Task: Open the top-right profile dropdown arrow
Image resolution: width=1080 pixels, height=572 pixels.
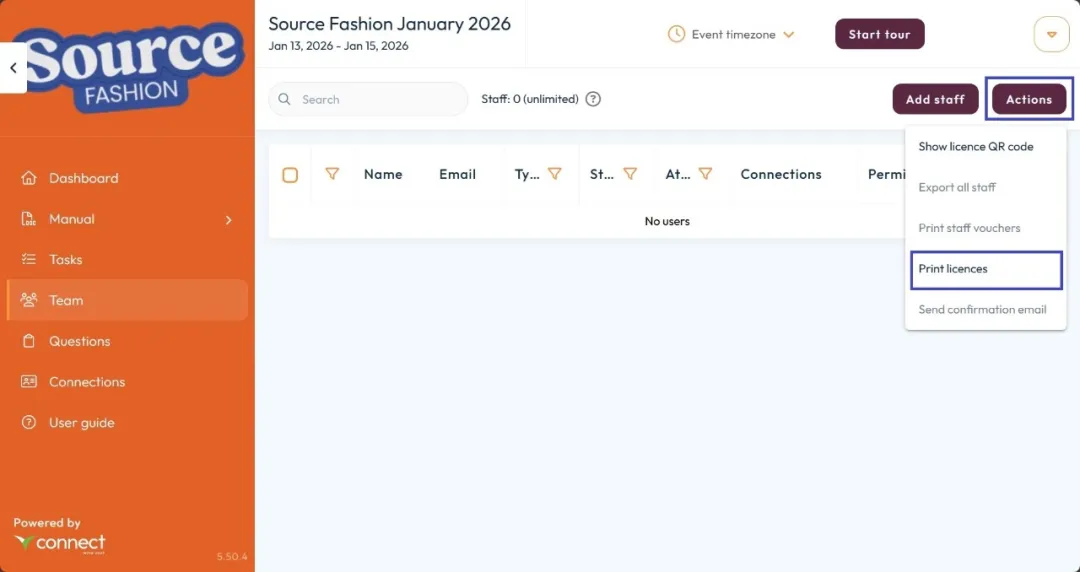Action: (1051, 34)
